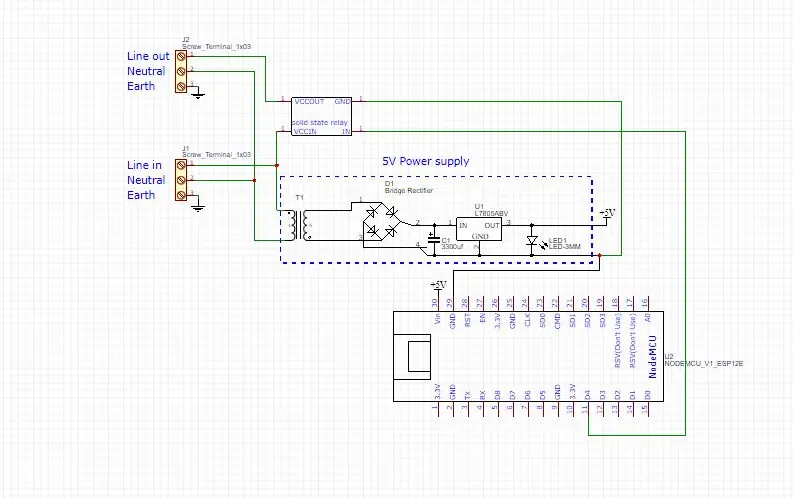Click the solid state relay component
The width and height of the screenshot is (793, 498).
tap(322, 116)
